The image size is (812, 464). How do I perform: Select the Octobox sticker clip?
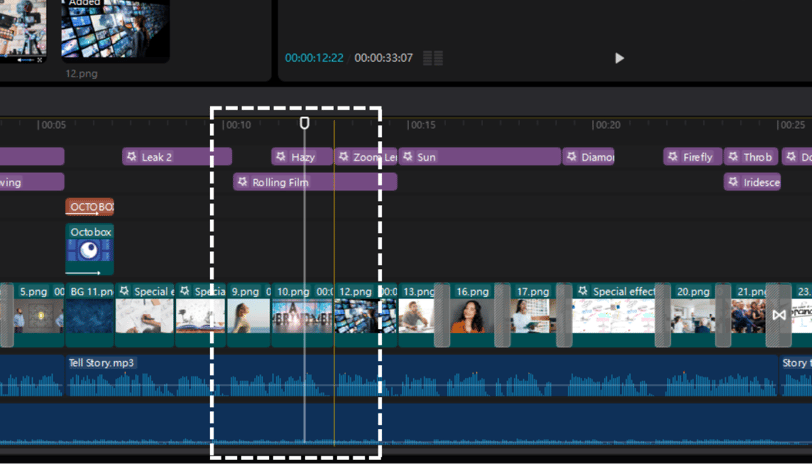pos(90,249)
